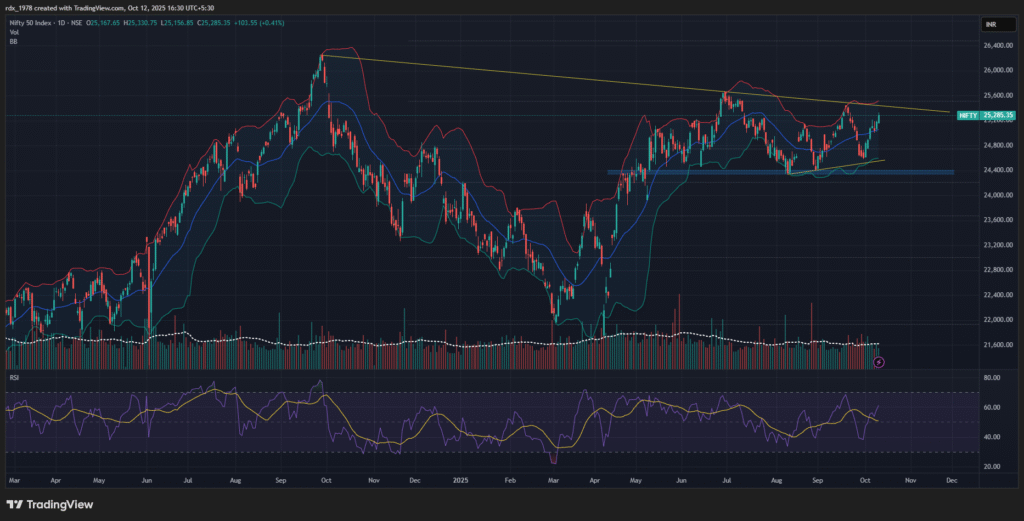Click the blue horizontal support zone

(780, 172)
